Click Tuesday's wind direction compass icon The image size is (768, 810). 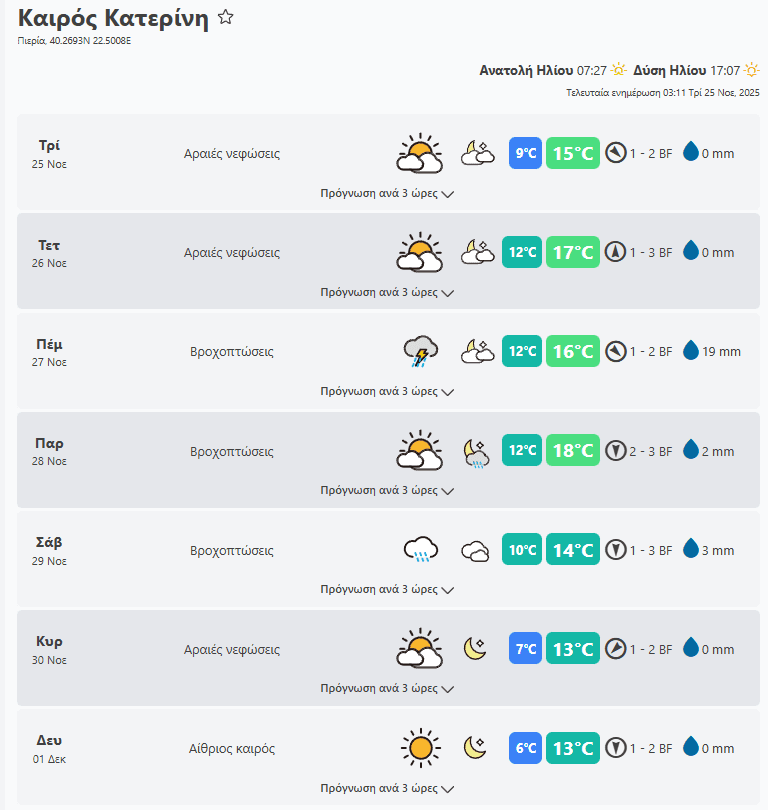[x=616, y=153]
